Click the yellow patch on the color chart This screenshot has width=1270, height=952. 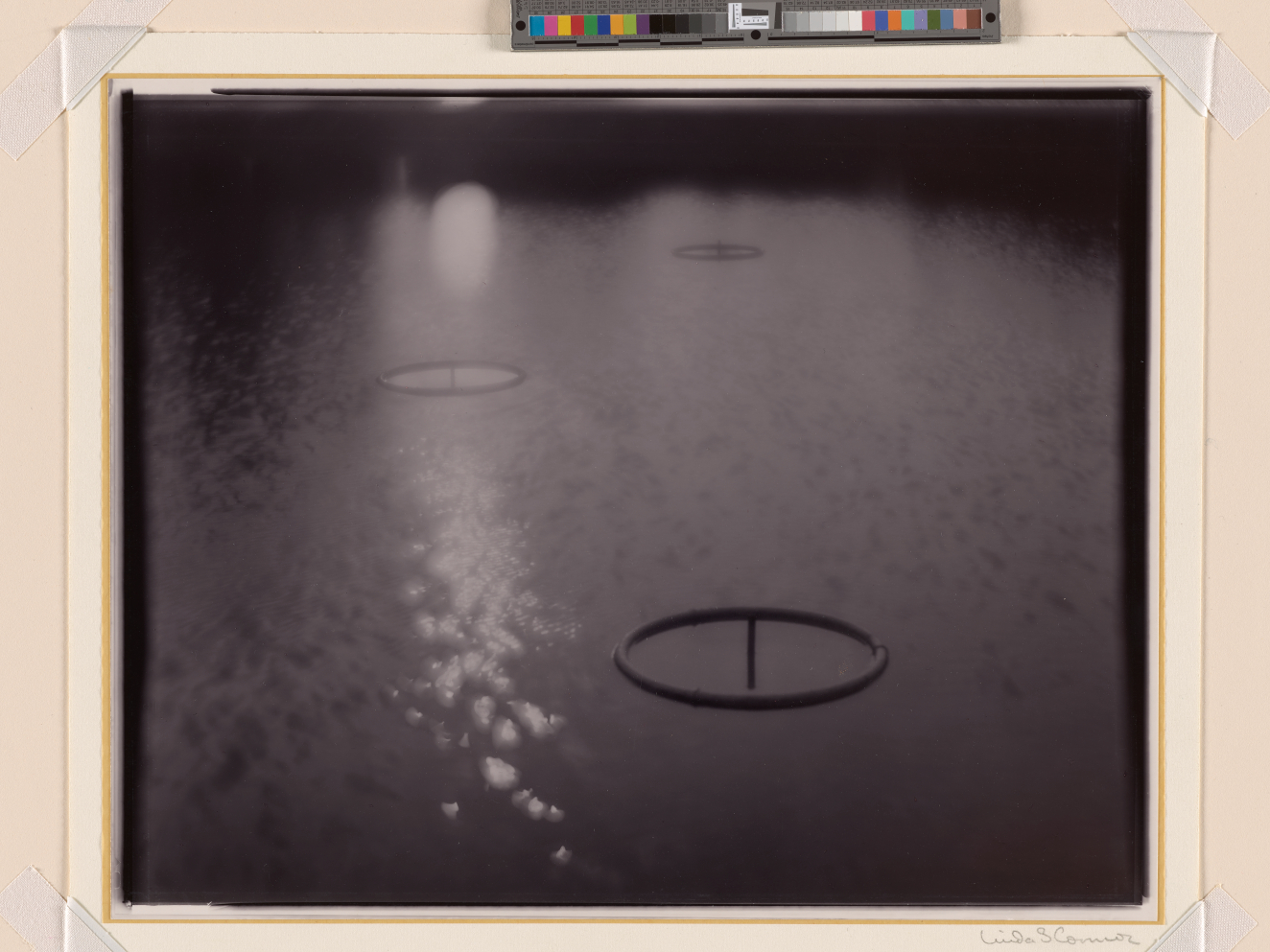coord(564,25)
